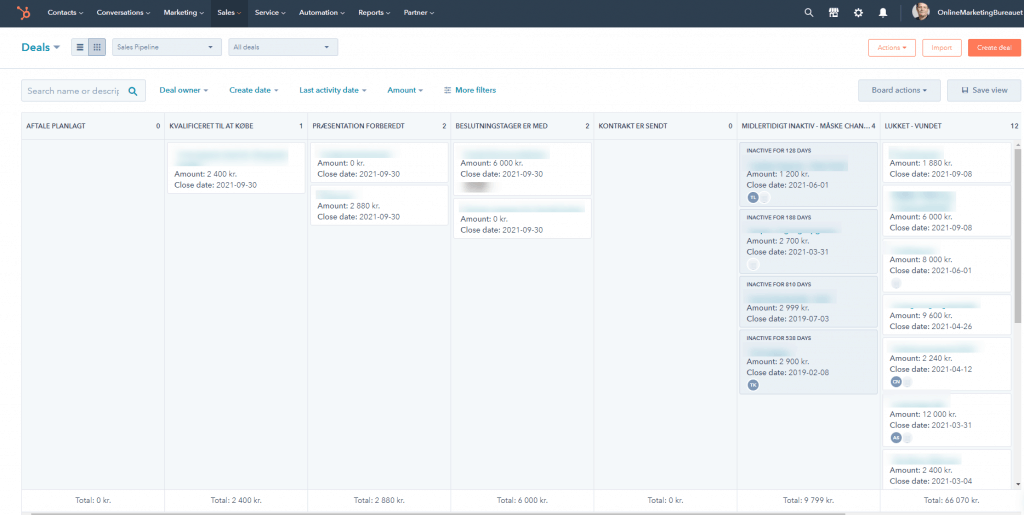Viewport: 1024px width, 515px height.
Task: Open the deal inactive for 538 days
Action: point(808,362)
